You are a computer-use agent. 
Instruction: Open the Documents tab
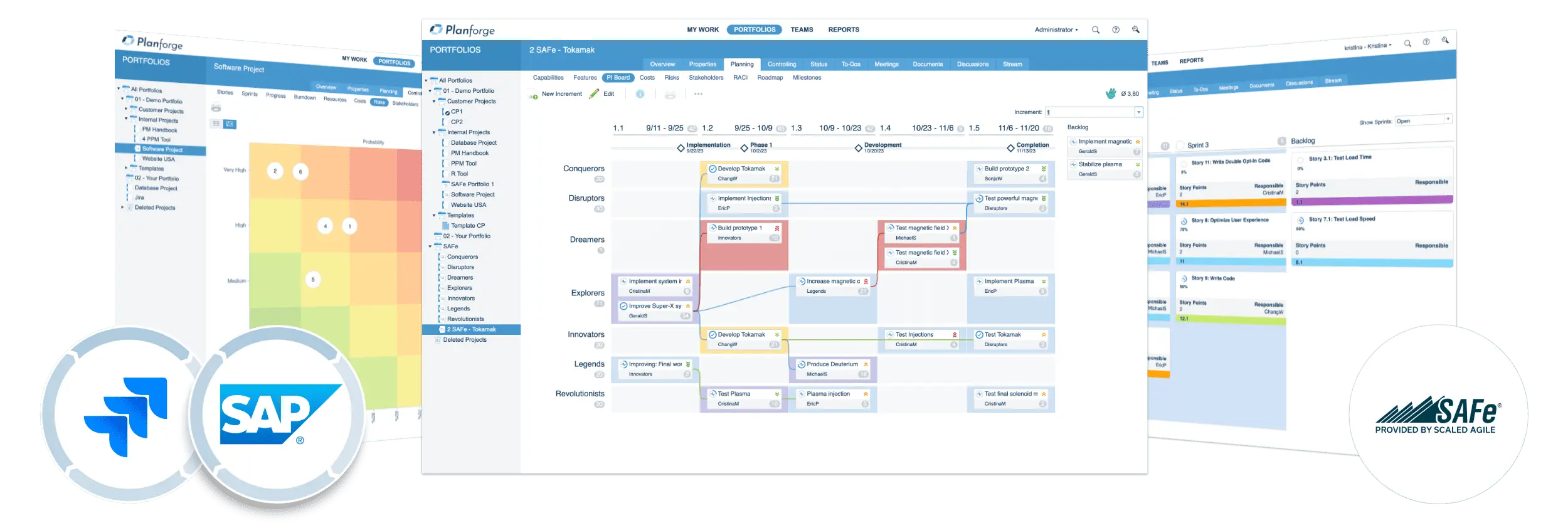click(928, 65)
